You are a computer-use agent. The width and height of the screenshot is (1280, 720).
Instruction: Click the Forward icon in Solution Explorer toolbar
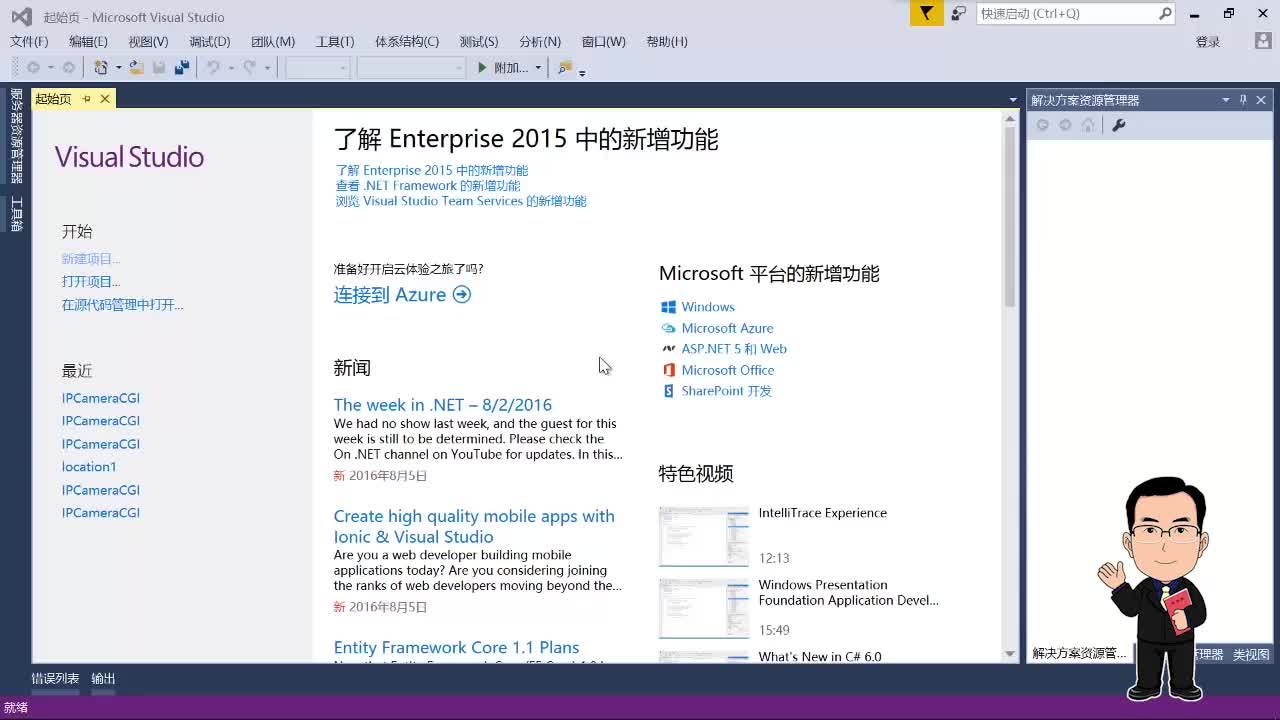1065,125
